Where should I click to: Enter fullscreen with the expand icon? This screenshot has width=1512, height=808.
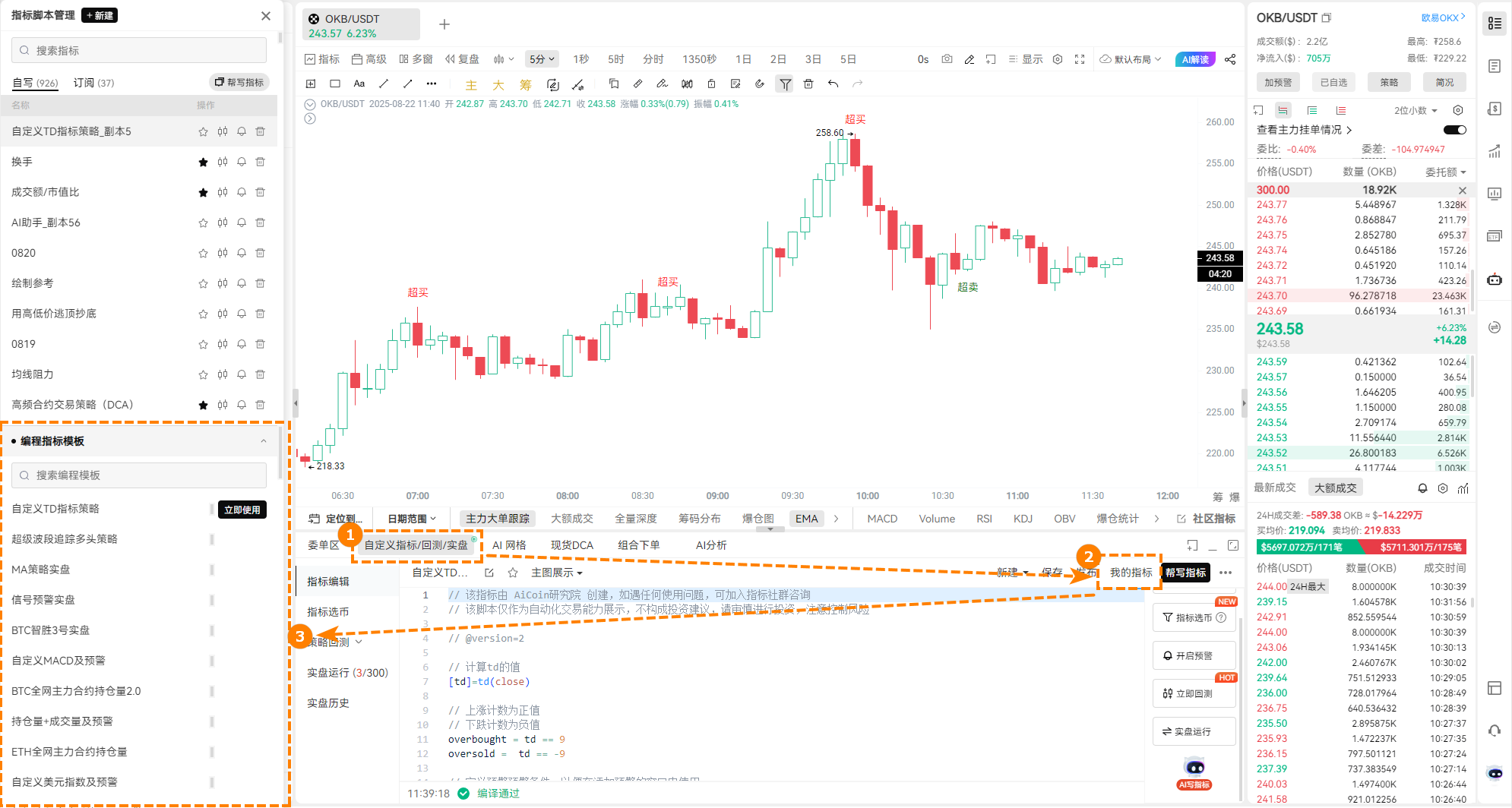1080,59
